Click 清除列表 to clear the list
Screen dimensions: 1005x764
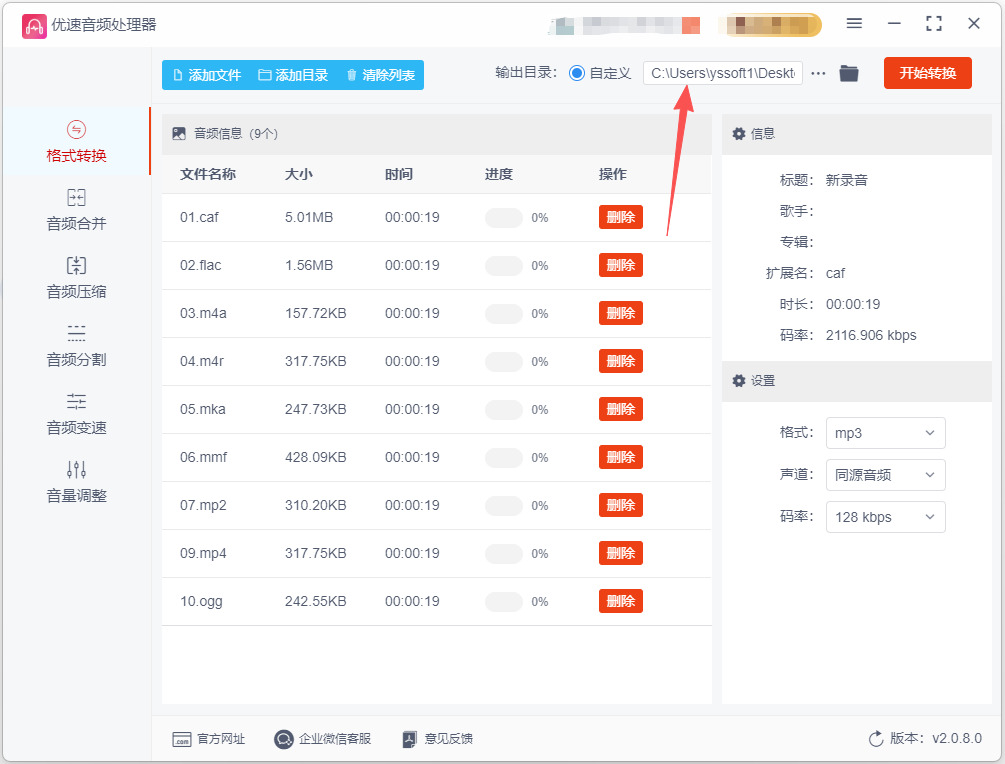[x=381, y=75]
